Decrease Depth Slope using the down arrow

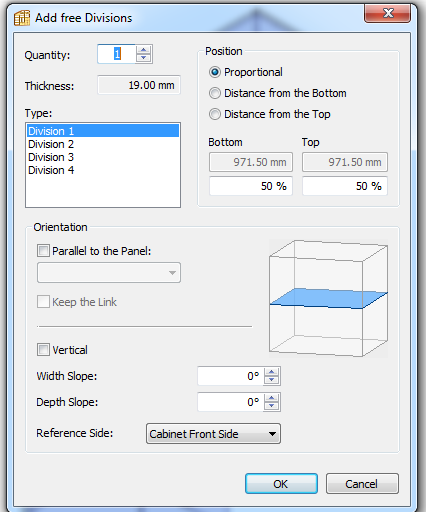tap(272, 406)
